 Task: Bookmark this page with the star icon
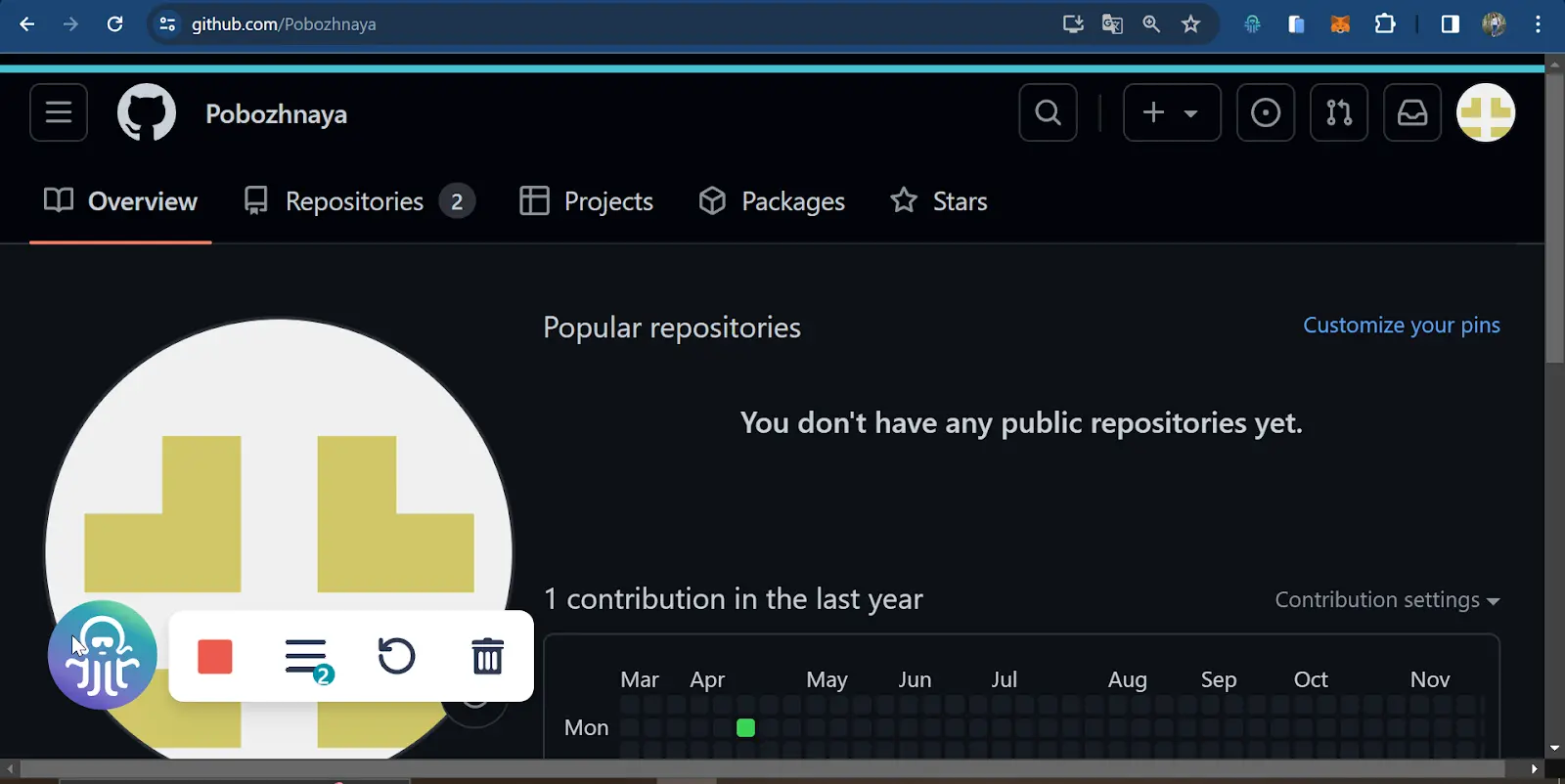pos(1190,24)
